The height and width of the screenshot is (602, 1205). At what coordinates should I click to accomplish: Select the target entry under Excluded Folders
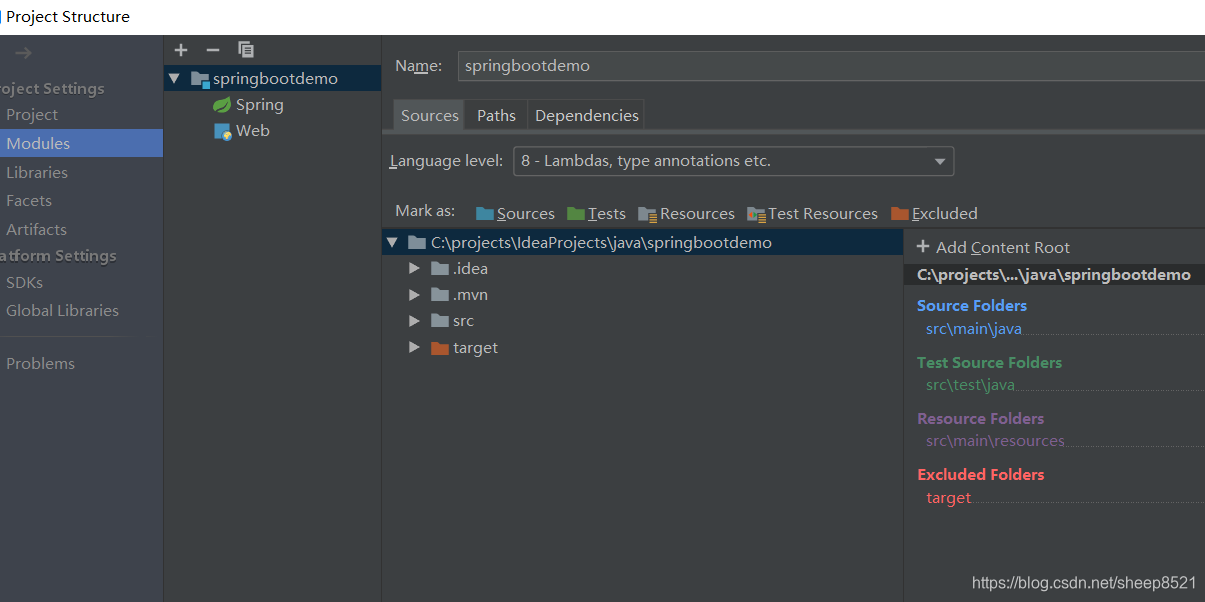(x=949, y=498)
